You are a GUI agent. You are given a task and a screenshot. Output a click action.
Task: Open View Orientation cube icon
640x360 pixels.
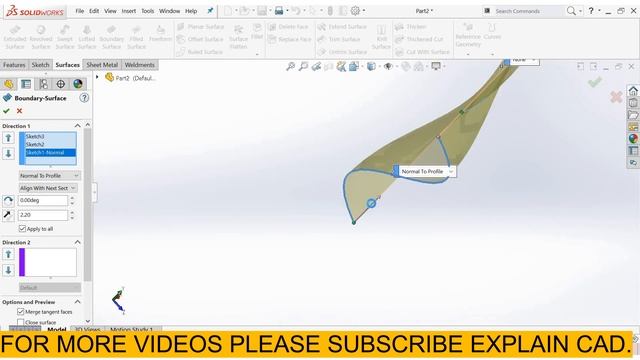tap(354, 66)
